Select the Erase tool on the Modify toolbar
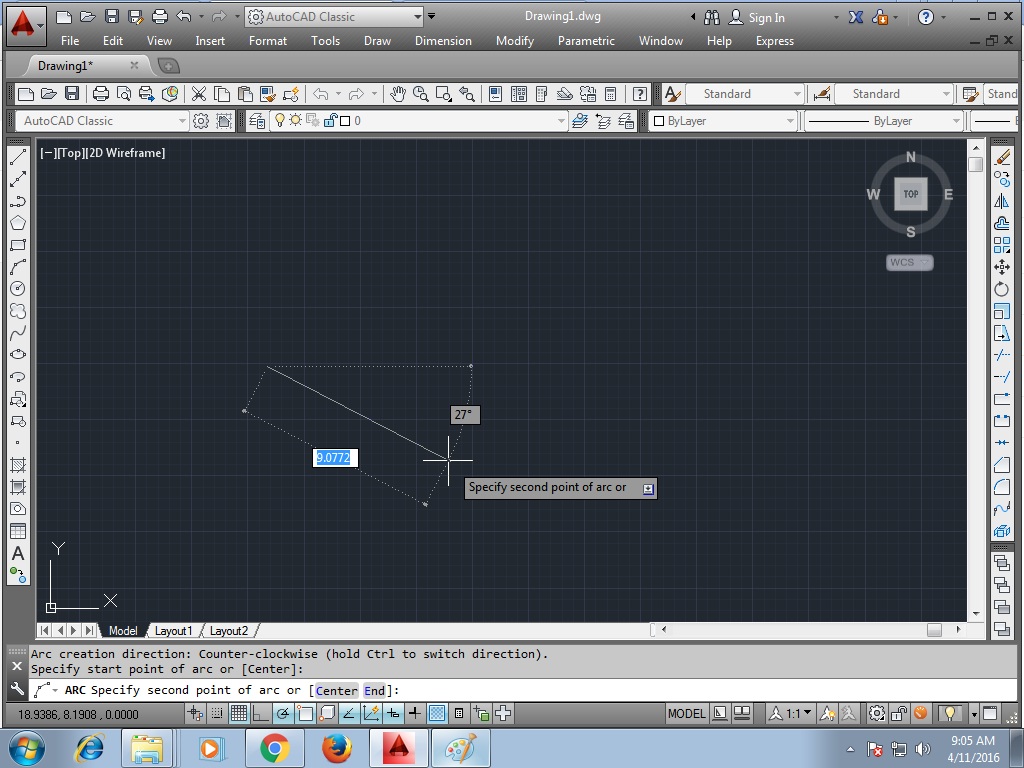The image size is (1024, 768). (x=1002, y=155)
